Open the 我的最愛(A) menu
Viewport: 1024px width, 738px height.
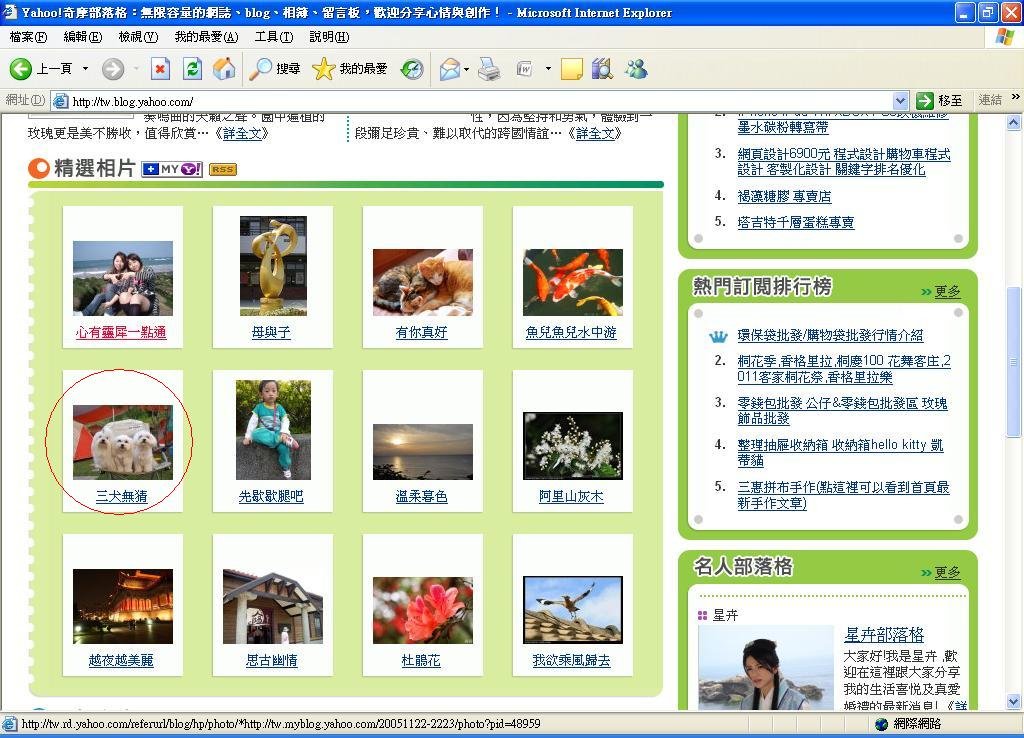[206, 37]
